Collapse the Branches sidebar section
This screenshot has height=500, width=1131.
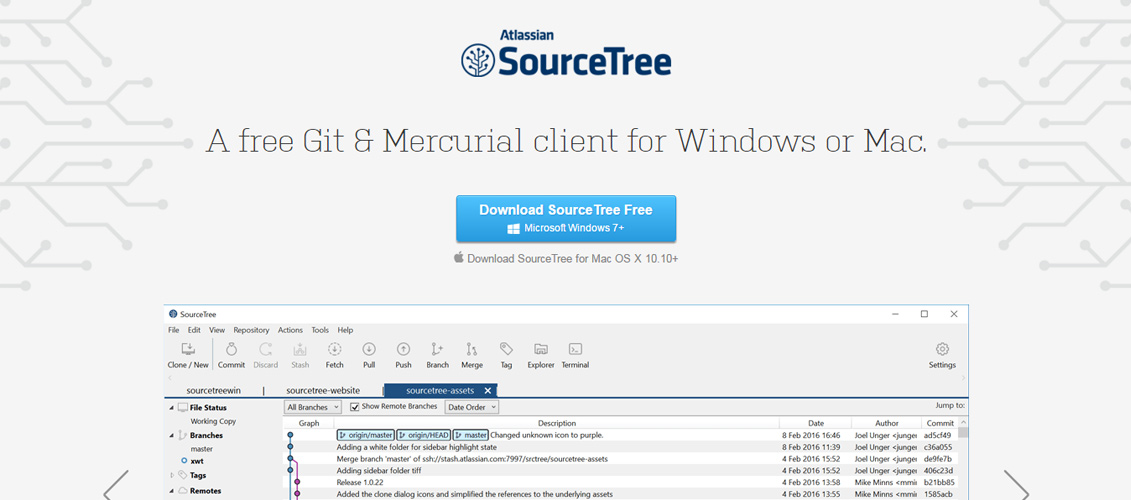pyautogui.click(x=172, y=435)
